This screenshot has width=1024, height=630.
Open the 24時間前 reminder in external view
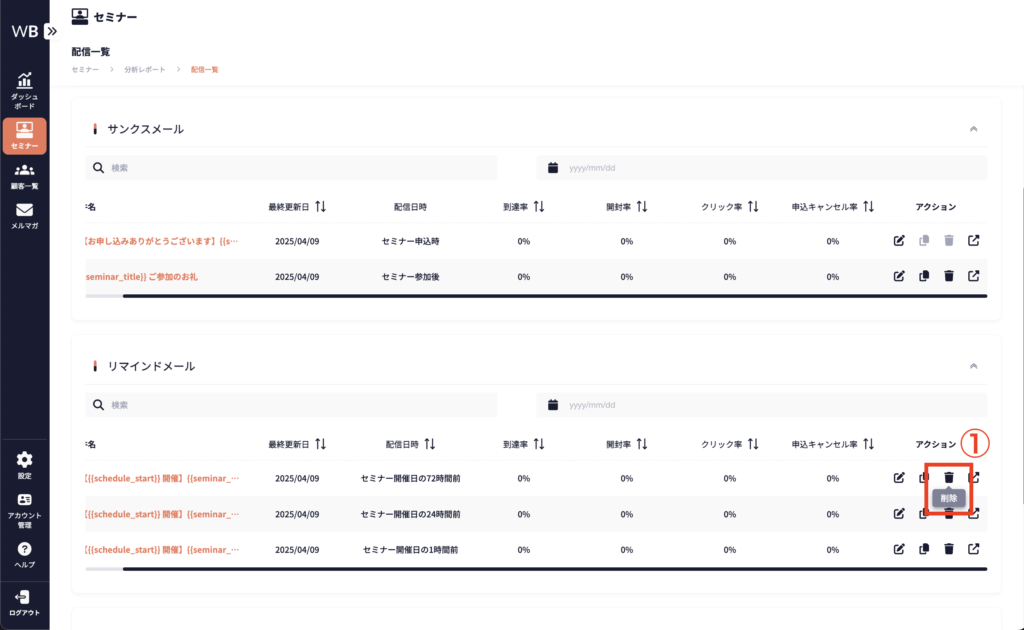[x=974, y=514]
